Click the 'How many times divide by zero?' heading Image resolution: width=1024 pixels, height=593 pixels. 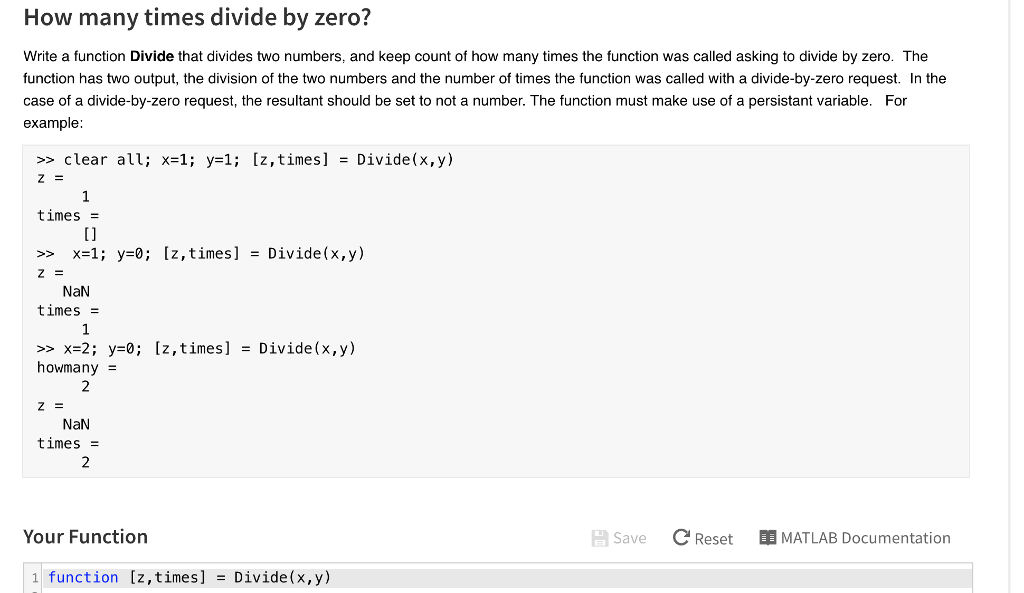pos(197,17)
